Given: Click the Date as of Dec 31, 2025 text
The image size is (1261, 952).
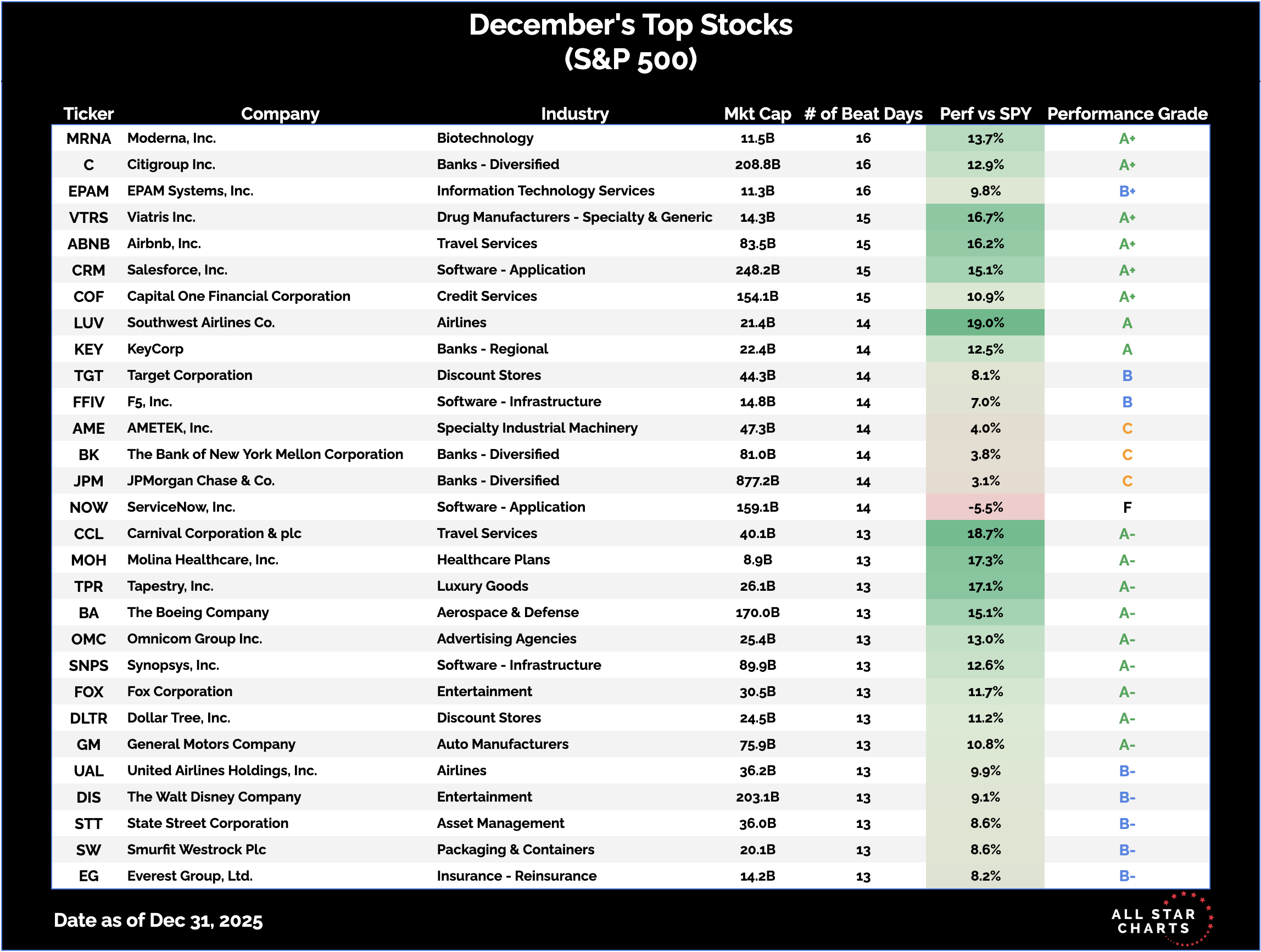Looking at the screenshot, I should (158, 921).
